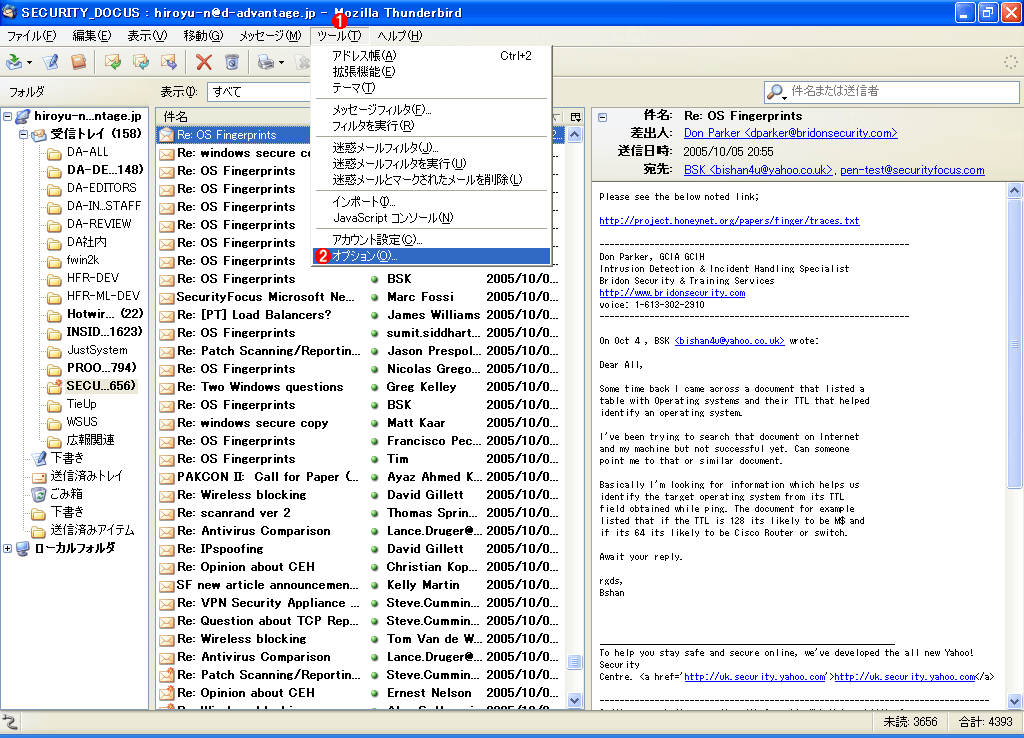Click the online/offline status icon in the status bar
The image size is (1024, 738).
point(10,722)
